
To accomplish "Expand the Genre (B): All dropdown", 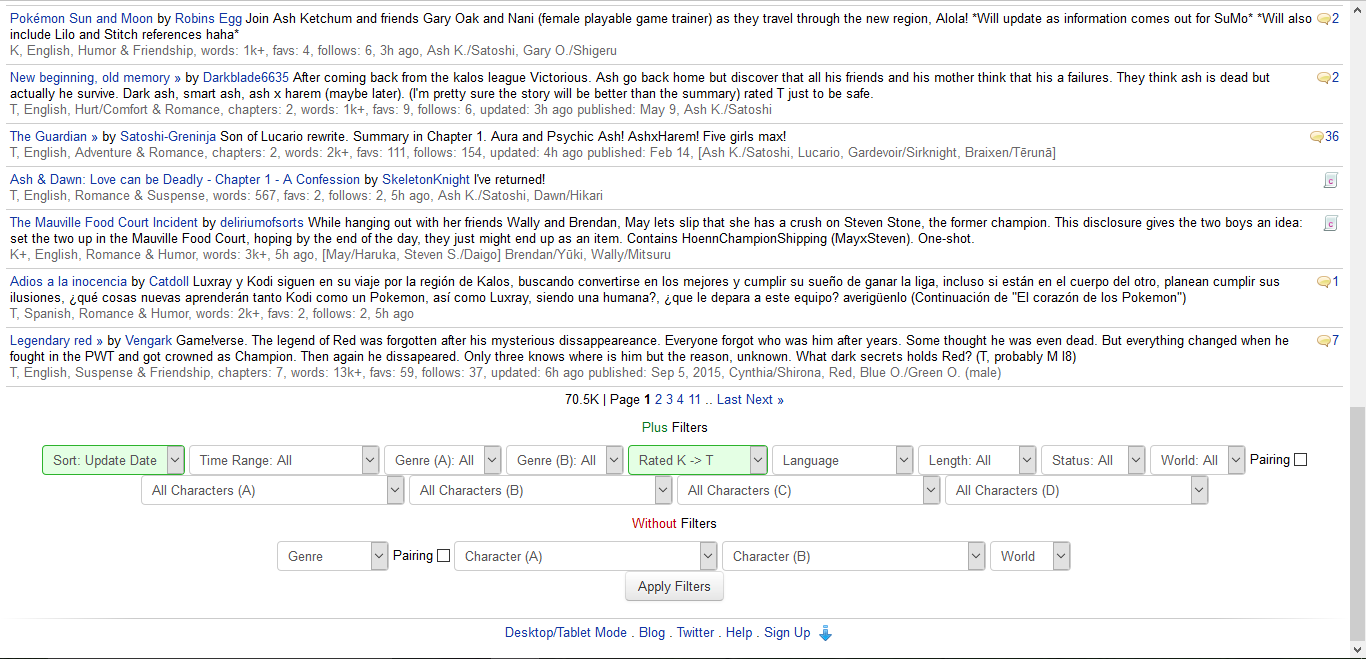I will 564,460.
